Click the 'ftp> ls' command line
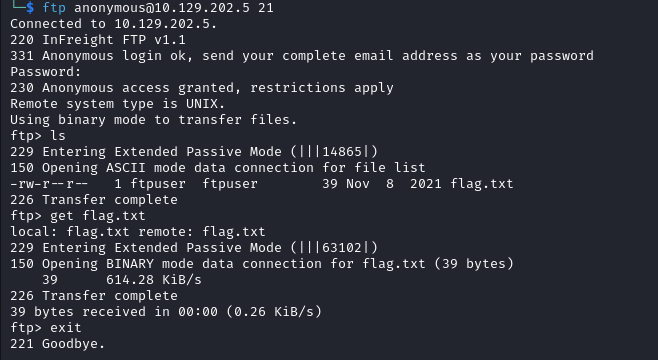Viewport: 658px width, 360px height. point(38,136)
